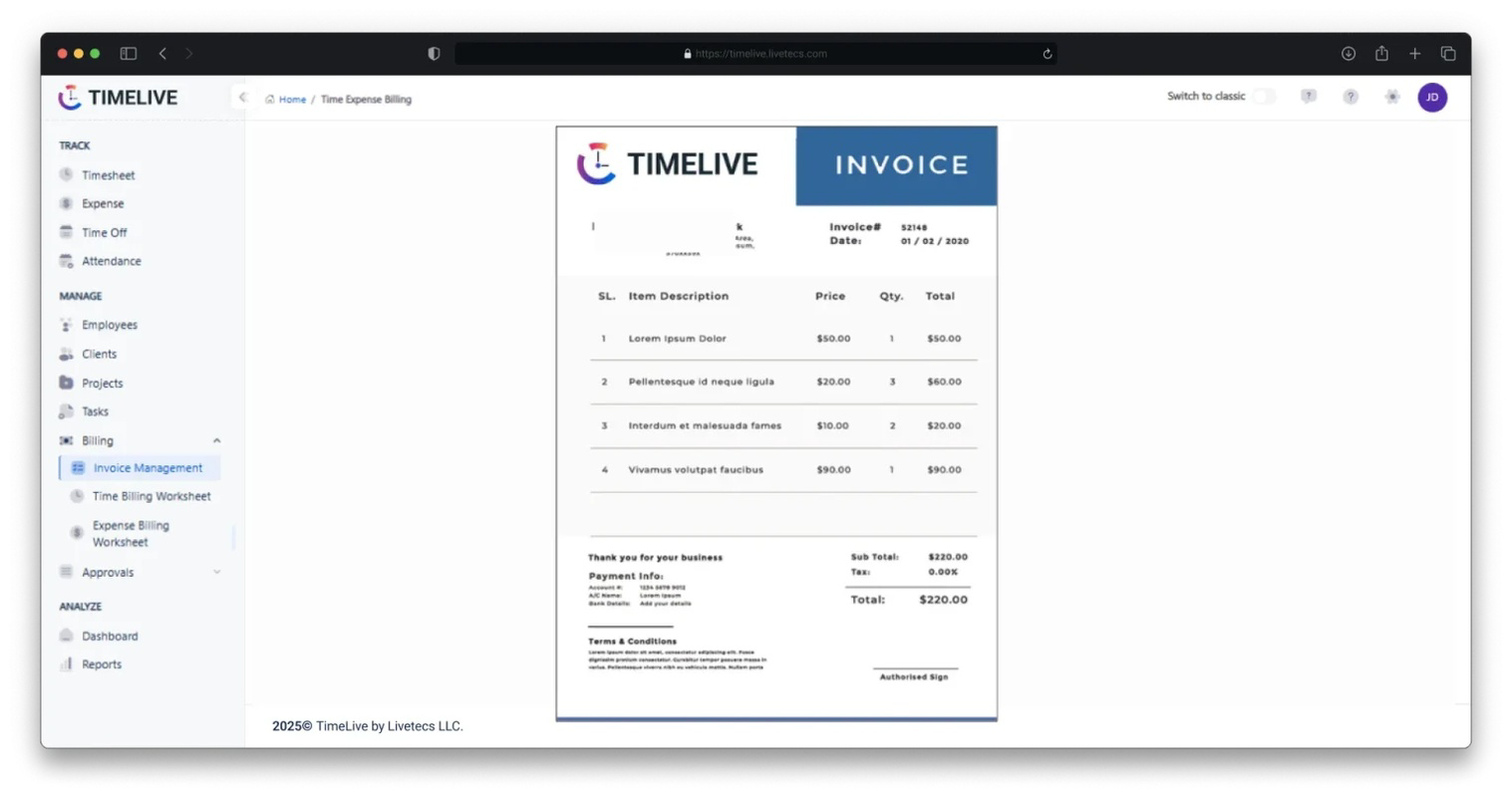Click Pellentesque id neque ligula row text

pos(701,382)
